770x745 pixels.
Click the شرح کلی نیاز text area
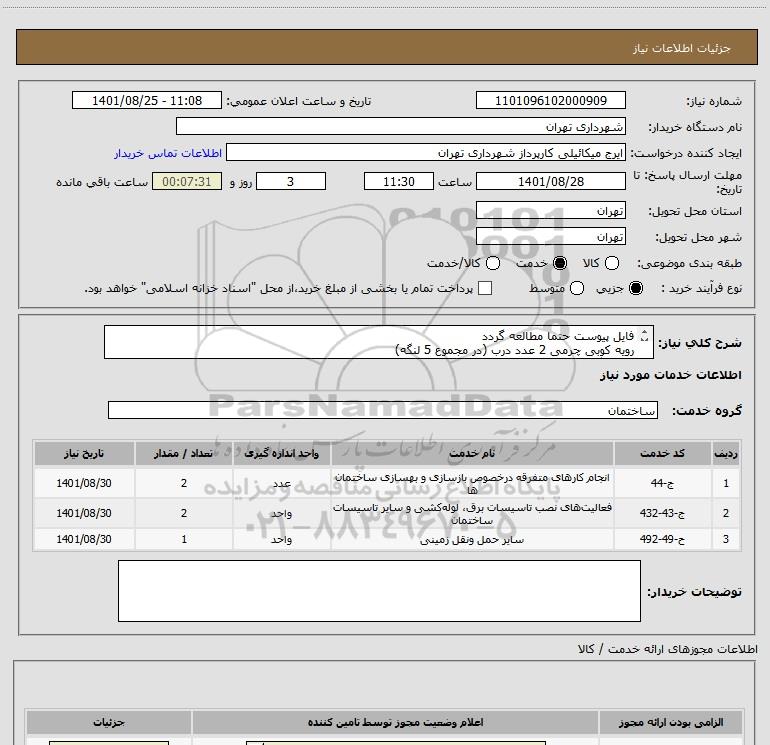coord(379,342)
